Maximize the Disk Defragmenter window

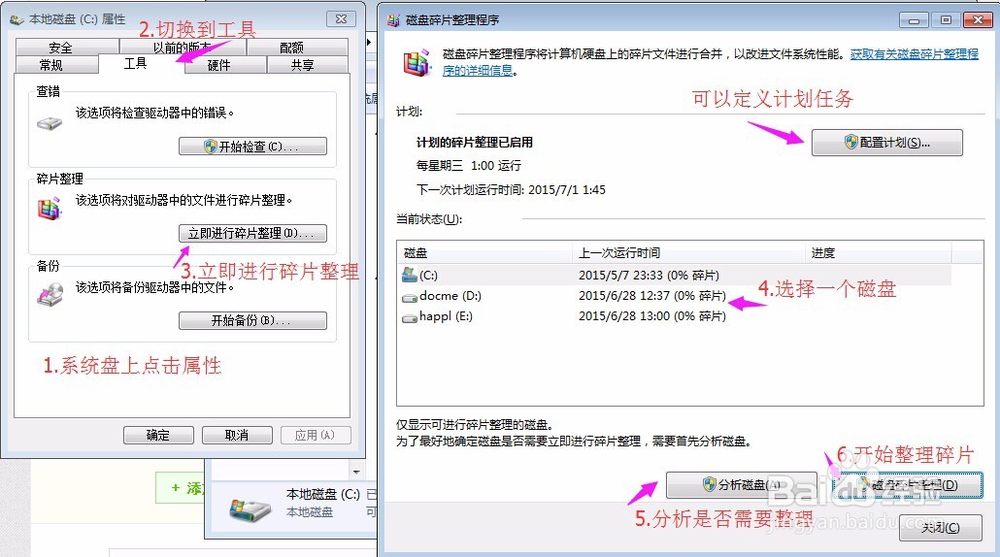946,20
